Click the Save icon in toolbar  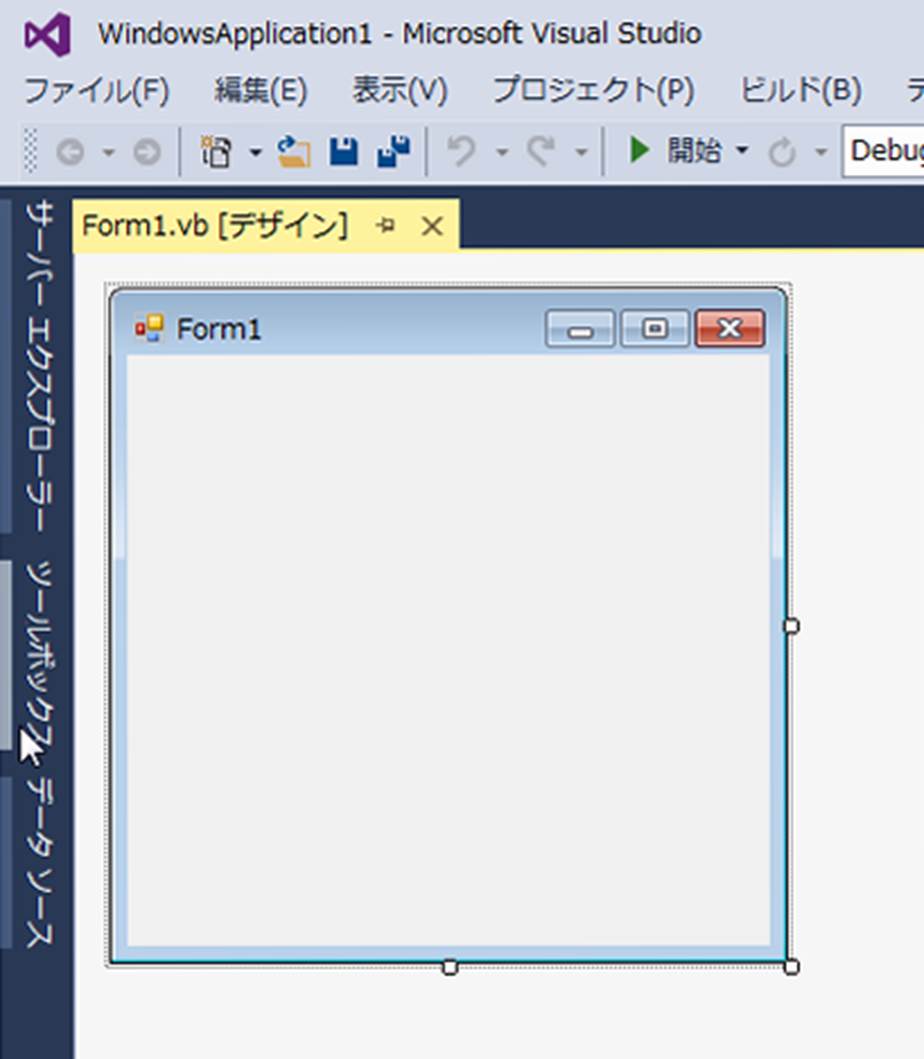pos(343,152)
